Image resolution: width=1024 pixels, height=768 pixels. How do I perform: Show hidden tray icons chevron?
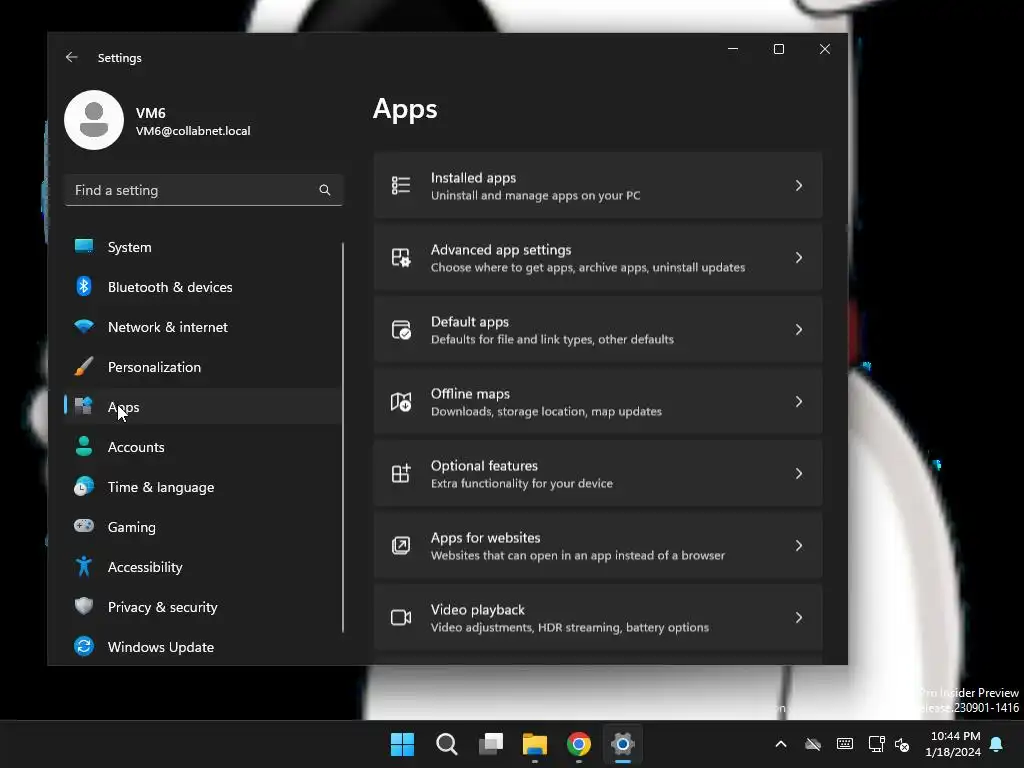click(781, 744)
